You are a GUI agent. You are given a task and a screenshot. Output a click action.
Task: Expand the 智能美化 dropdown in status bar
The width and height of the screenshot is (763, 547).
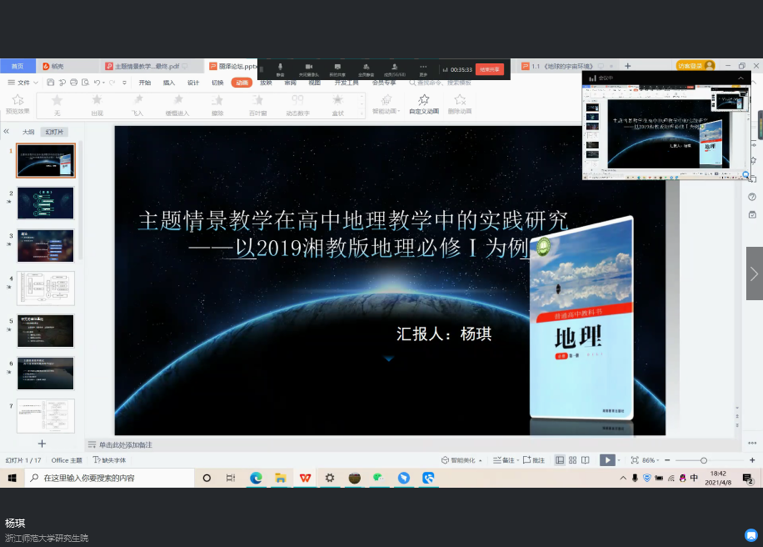coord(462,460)
